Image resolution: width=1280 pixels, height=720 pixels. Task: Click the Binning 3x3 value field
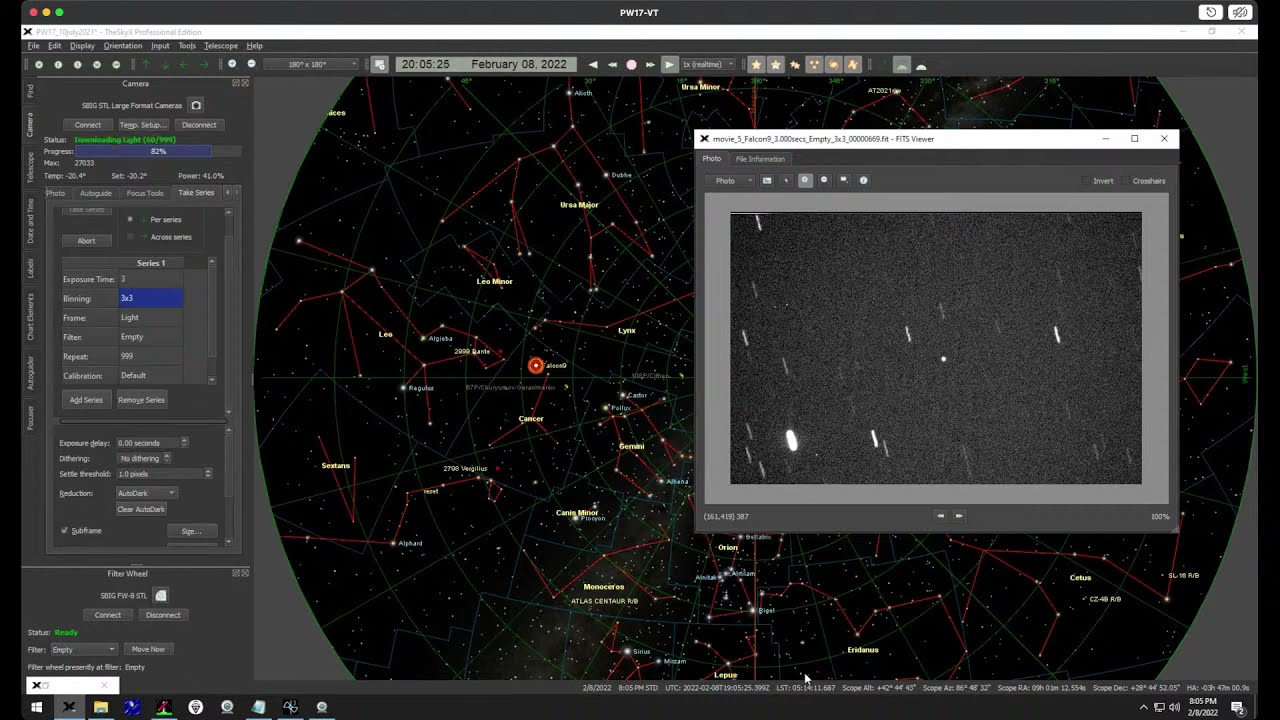click(150, 298)
